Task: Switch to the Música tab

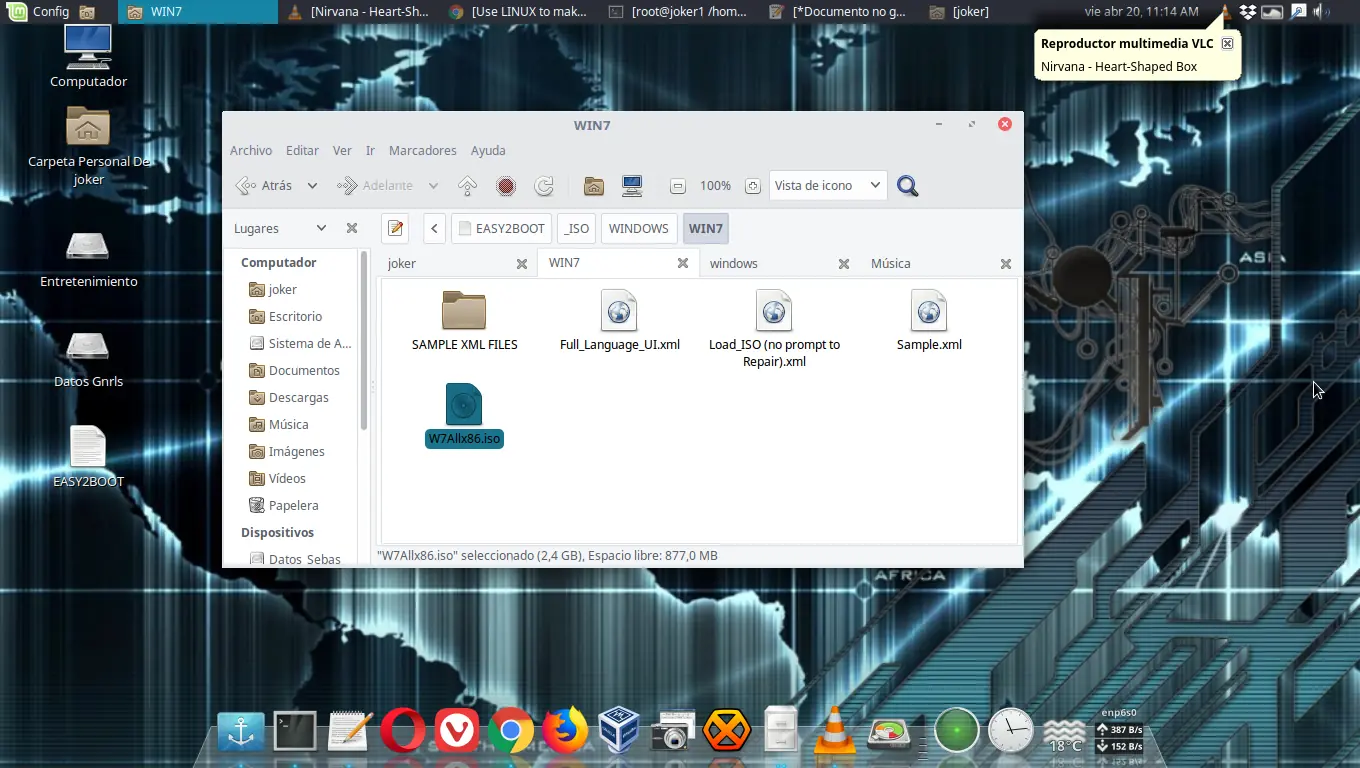Action: point(890,263)
